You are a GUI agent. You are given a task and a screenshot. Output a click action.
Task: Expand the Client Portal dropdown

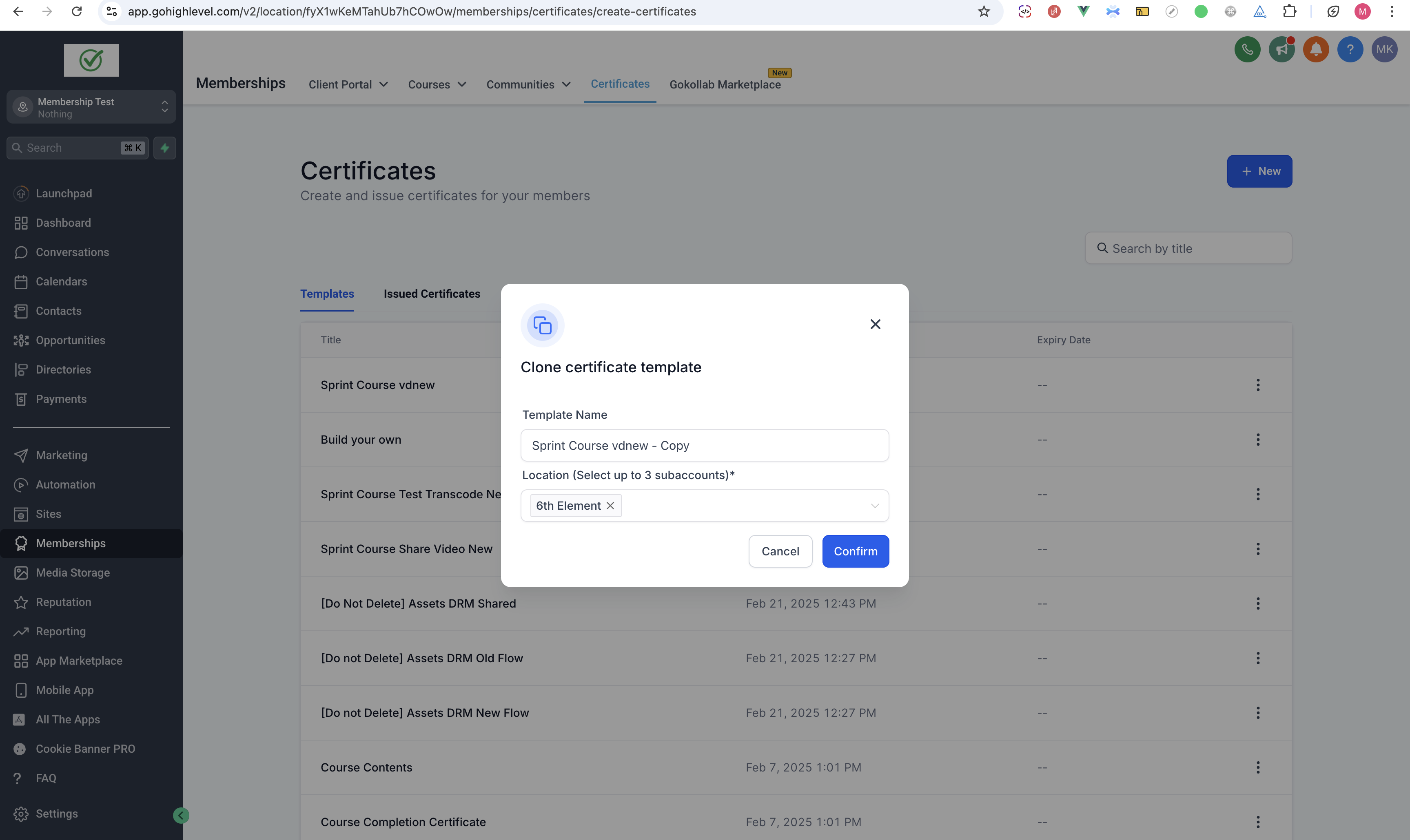click(x=348, y=84)
